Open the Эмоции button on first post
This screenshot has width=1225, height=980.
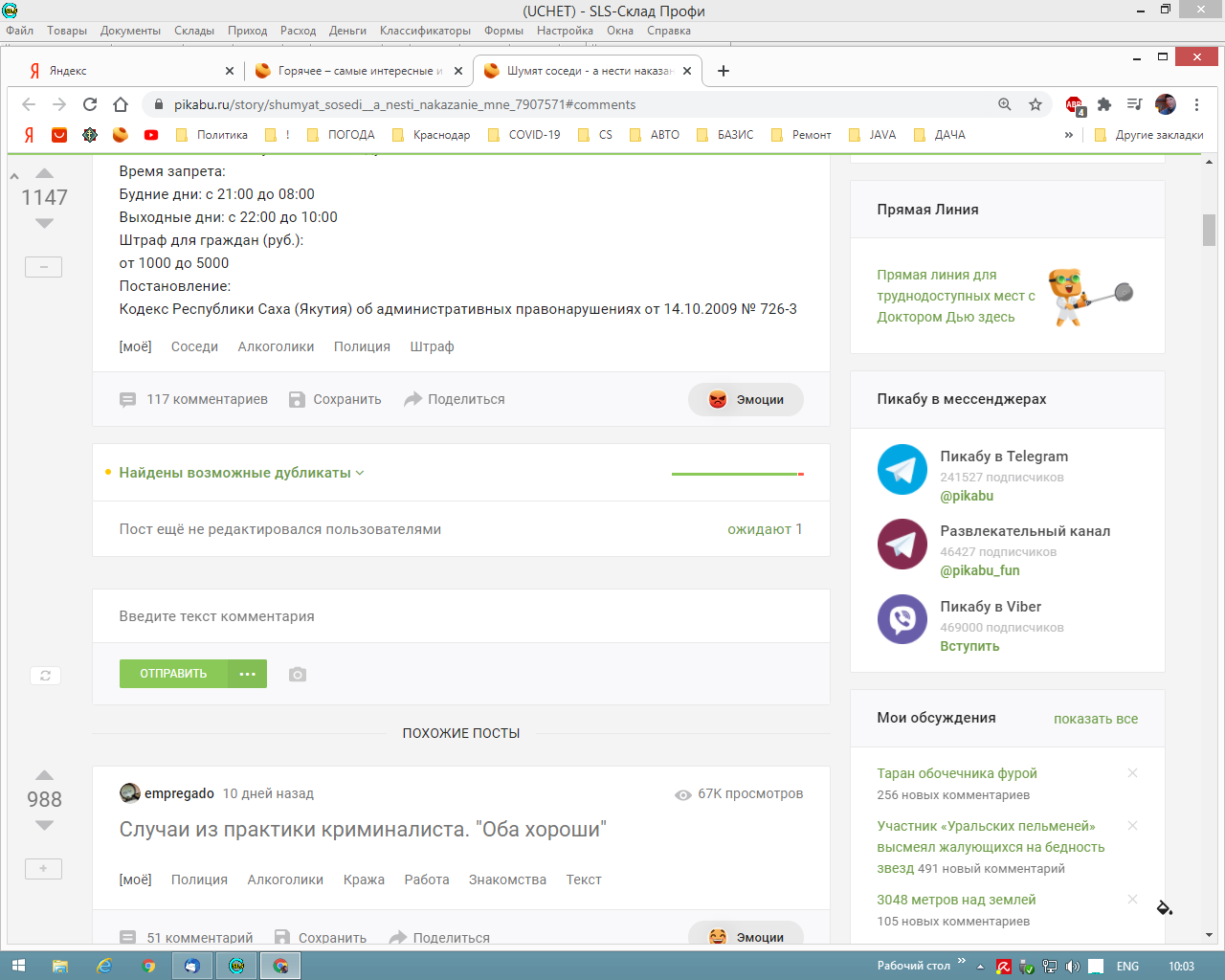(x=746, y=400)
